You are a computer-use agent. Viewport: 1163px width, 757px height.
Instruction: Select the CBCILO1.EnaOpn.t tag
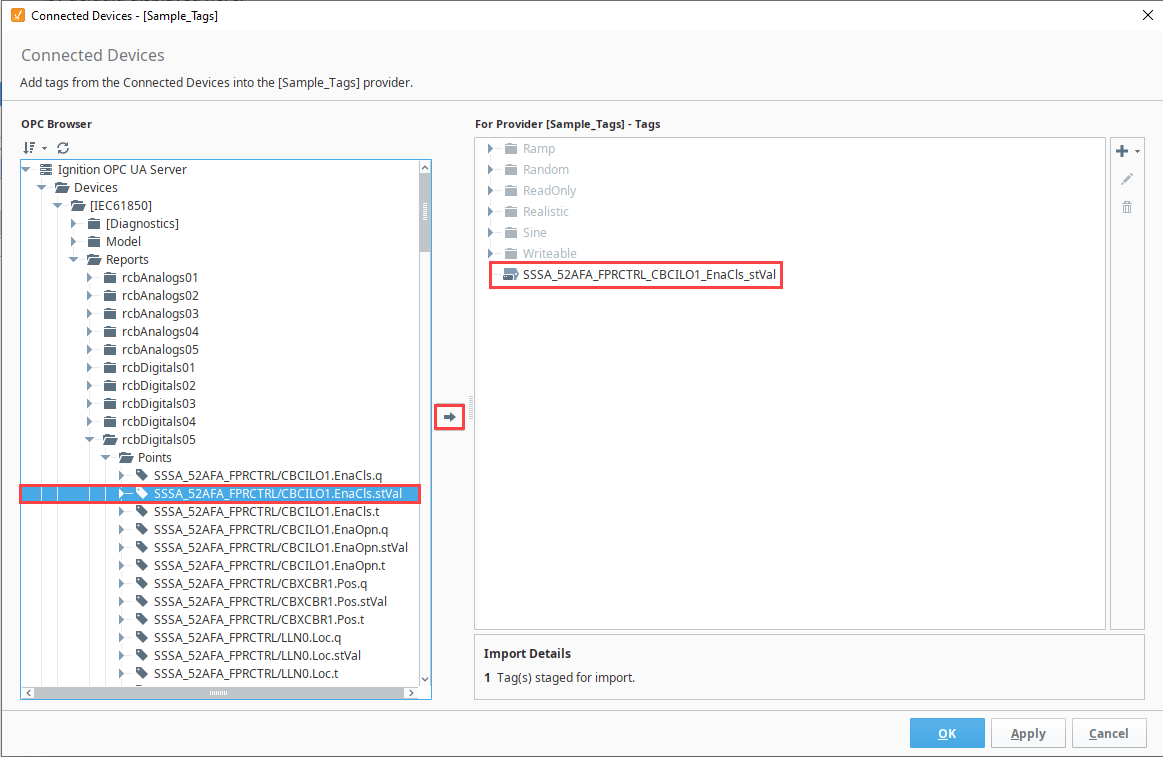coord(269,566)
